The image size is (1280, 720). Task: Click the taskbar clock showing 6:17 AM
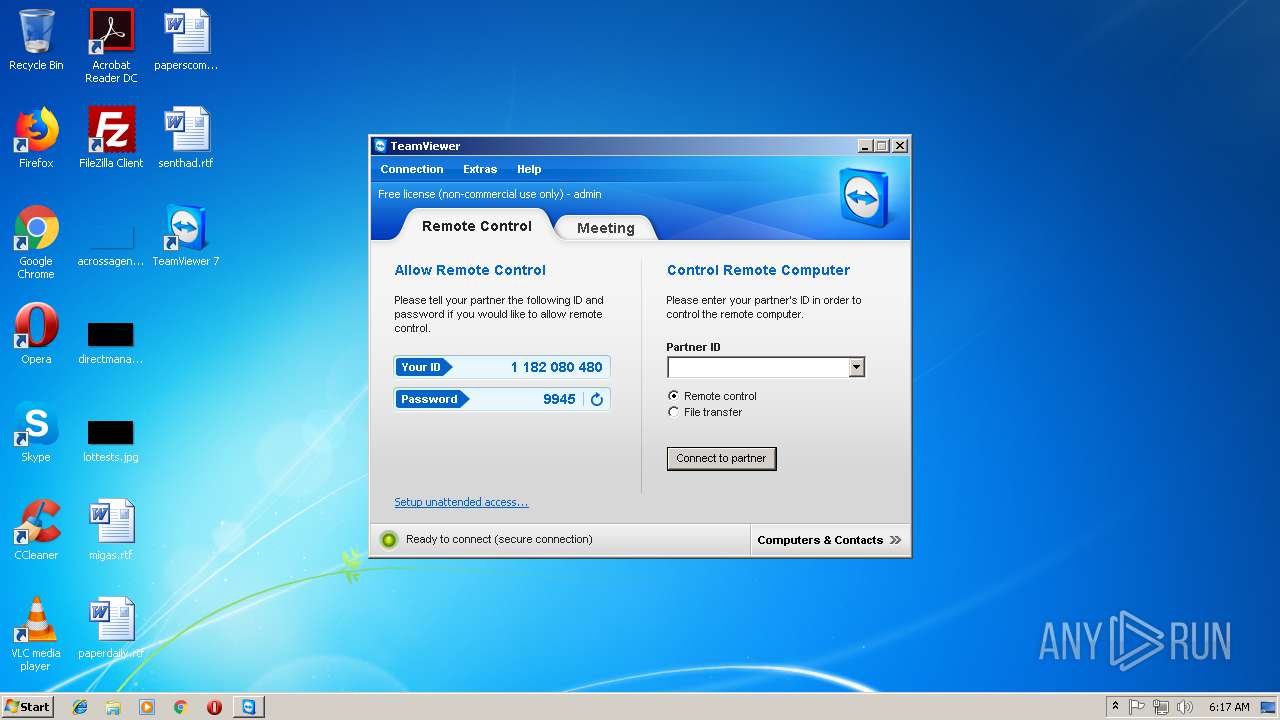[x=1229, y=707]
